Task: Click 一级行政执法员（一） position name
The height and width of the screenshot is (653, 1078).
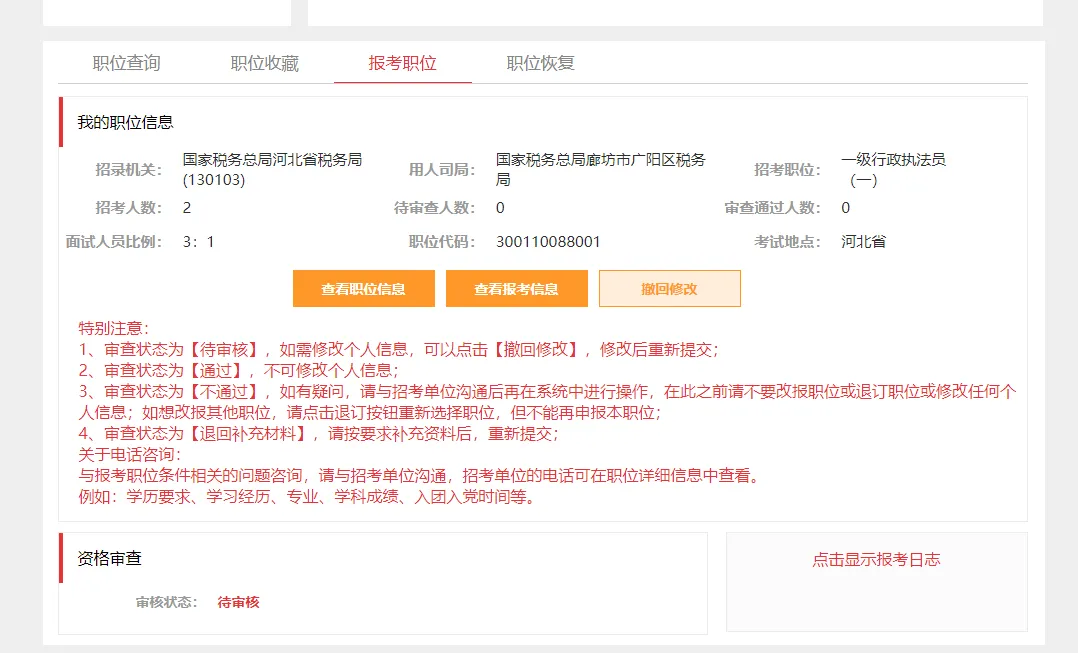Action: pos(894,170)
